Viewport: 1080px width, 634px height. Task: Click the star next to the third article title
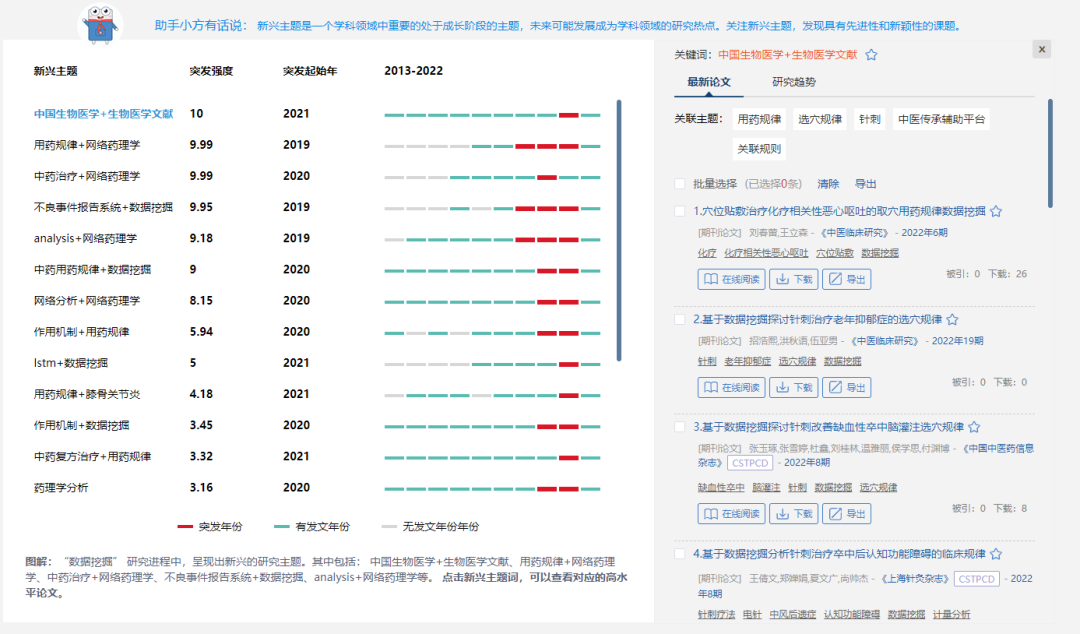974,427
